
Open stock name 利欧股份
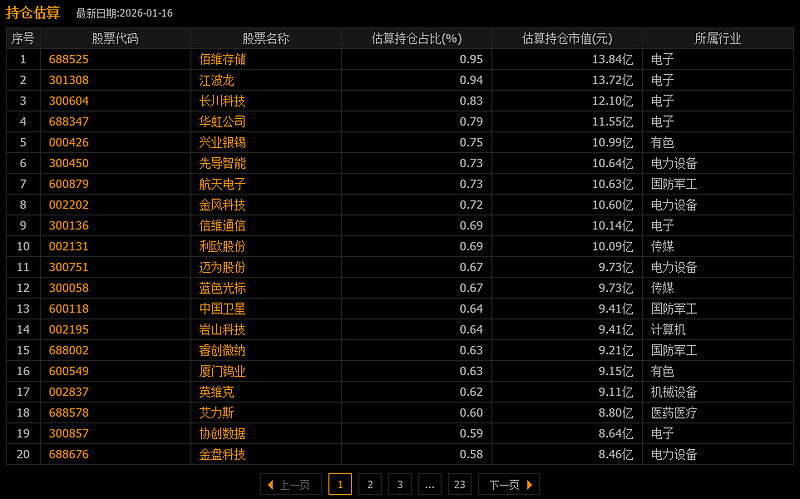(222, 246)
